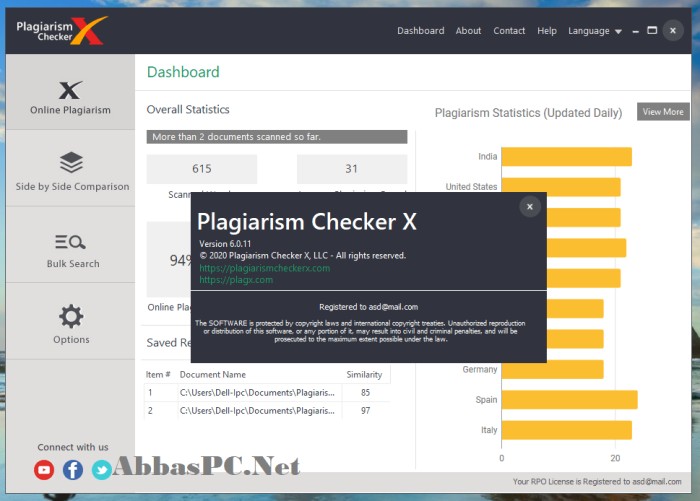
Task: Minimize the Plagiarism Checker window
Action: (636, 31)
